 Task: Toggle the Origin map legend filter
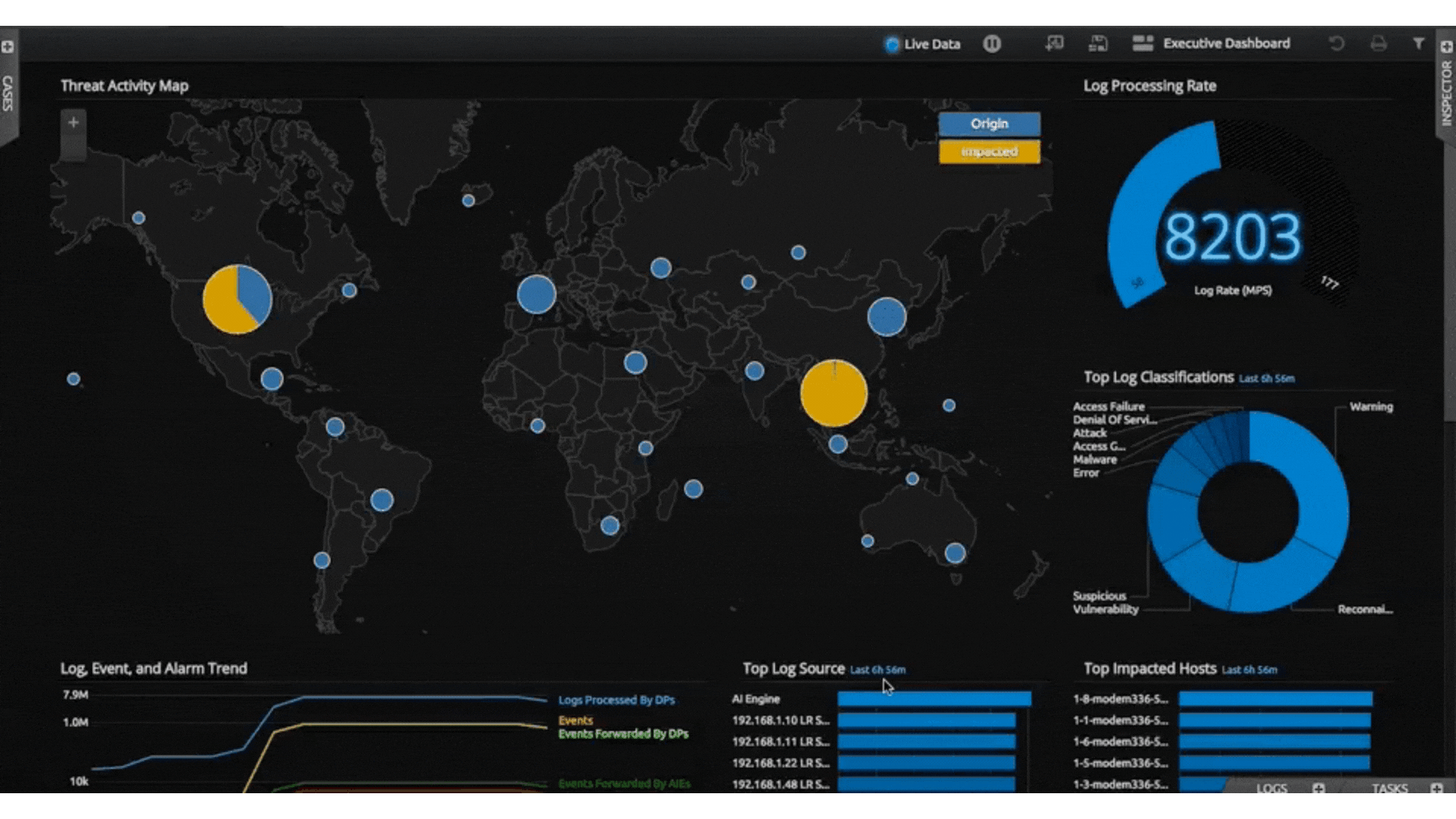[989, 124]
